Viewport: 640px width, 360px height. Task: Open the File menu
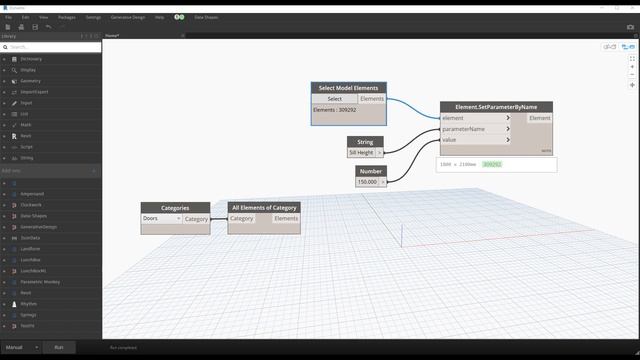pos(8,18)
